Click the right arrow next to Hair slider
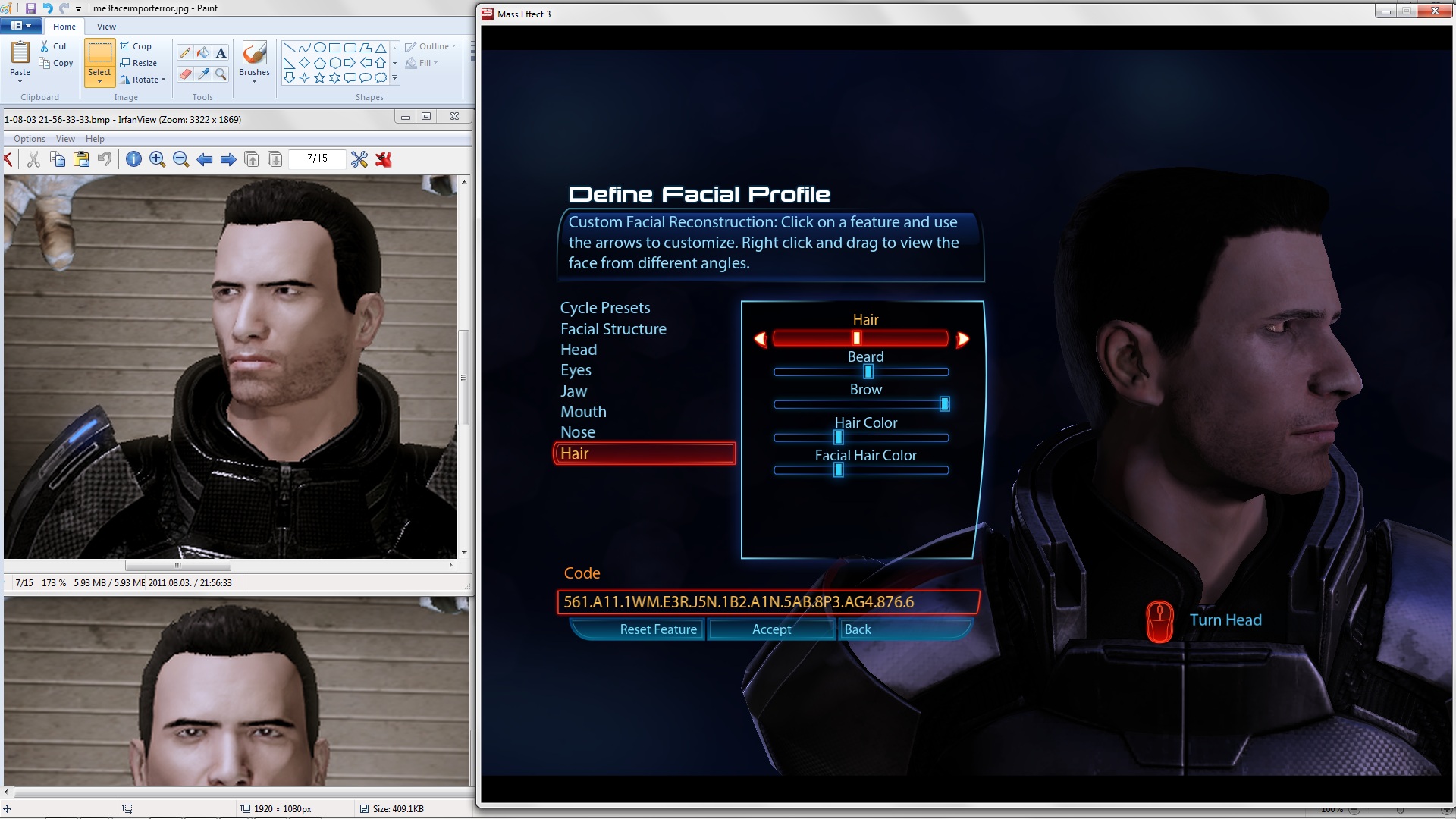The image size is (1456, 819). 962,339
